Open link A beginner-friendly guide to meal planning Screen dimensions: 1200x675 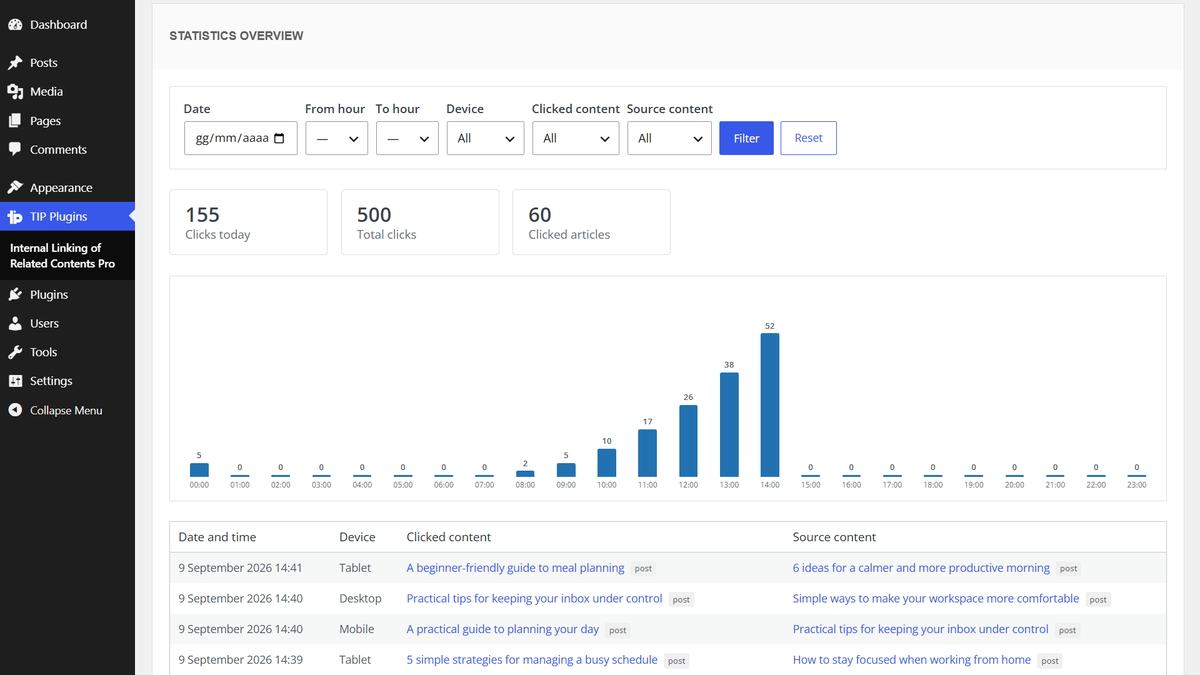(515, 568)
